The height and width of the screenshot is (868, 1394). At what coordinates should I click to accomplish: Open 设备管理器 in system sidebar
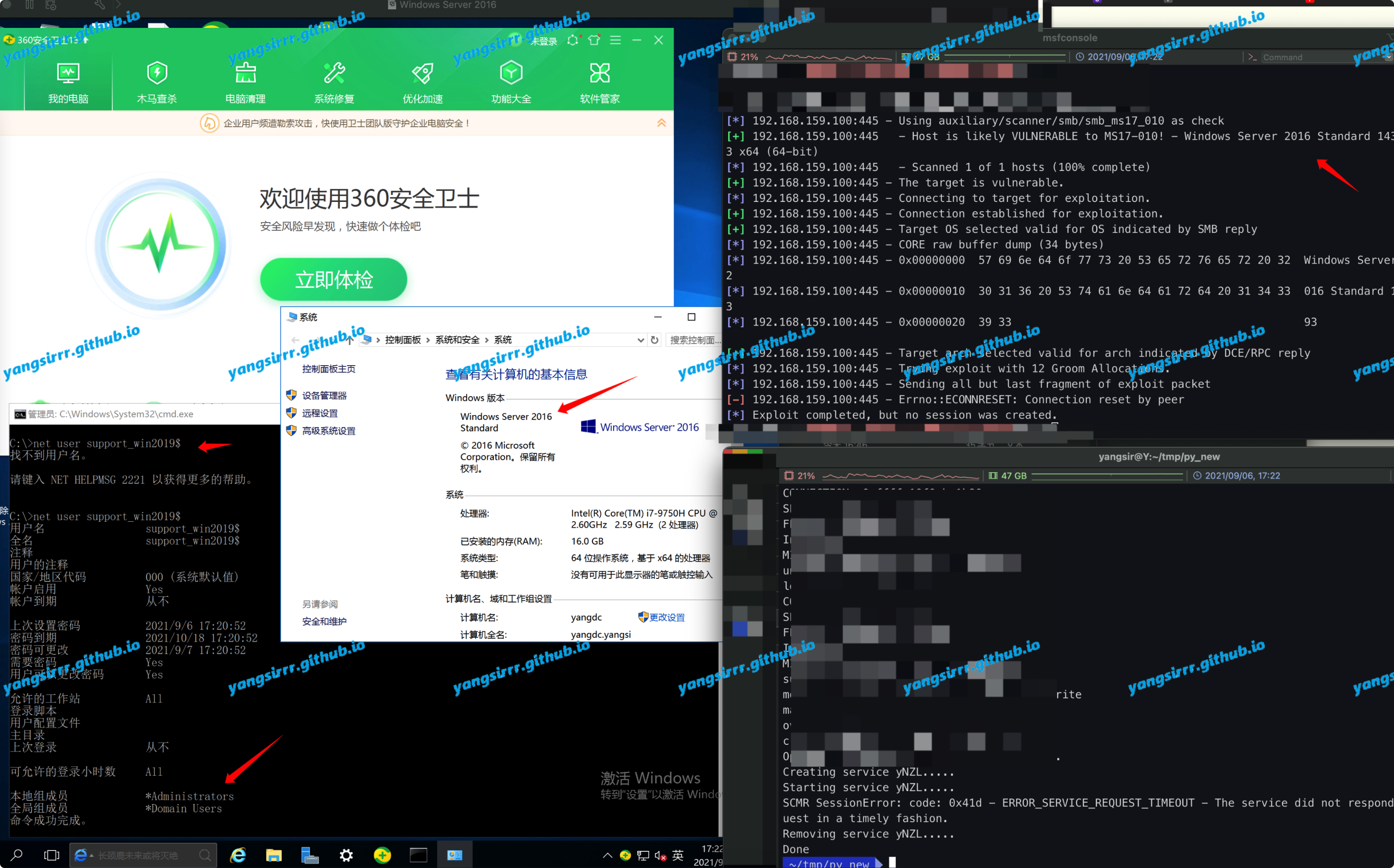pyautogui.click(x=324, y=395)
